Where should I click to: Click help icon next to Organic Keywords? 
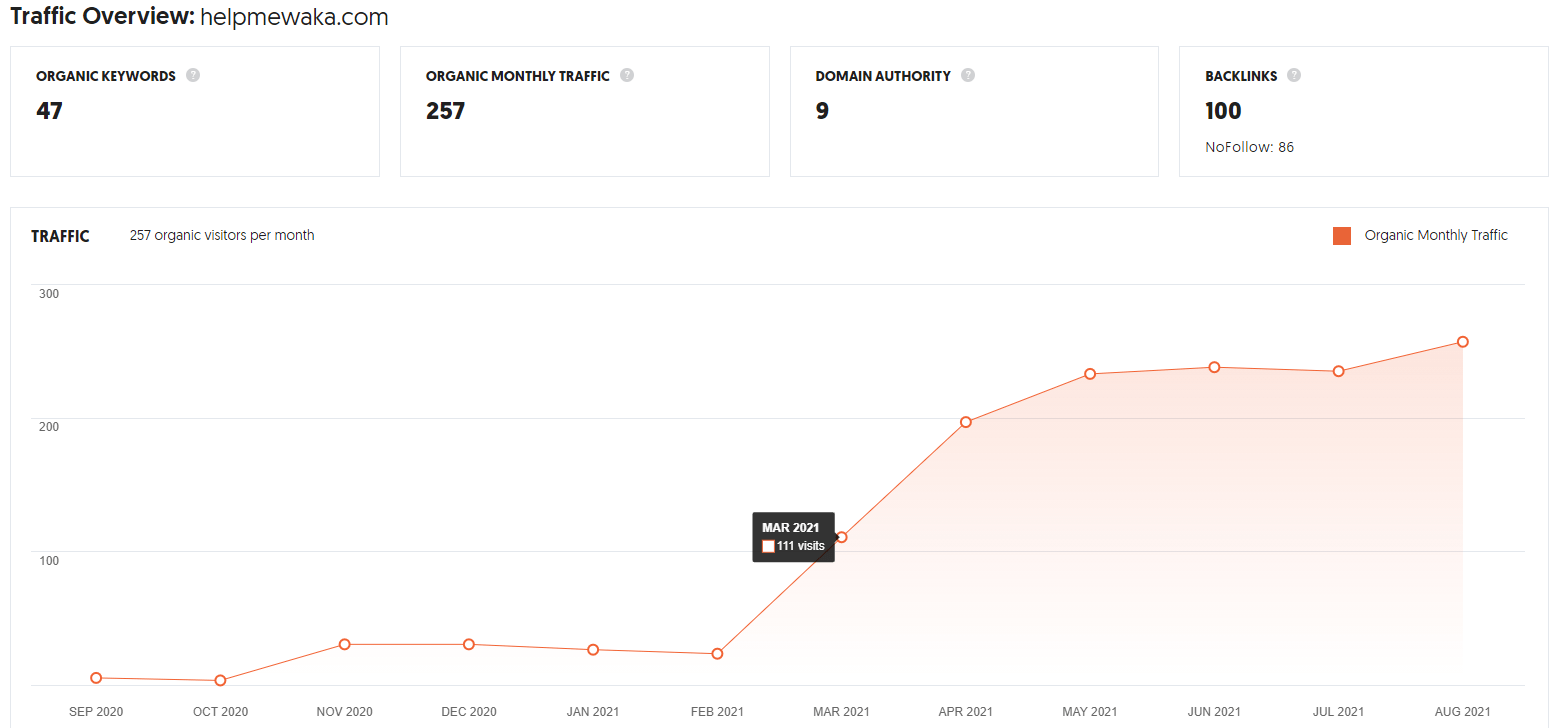[x=193, y=75]
